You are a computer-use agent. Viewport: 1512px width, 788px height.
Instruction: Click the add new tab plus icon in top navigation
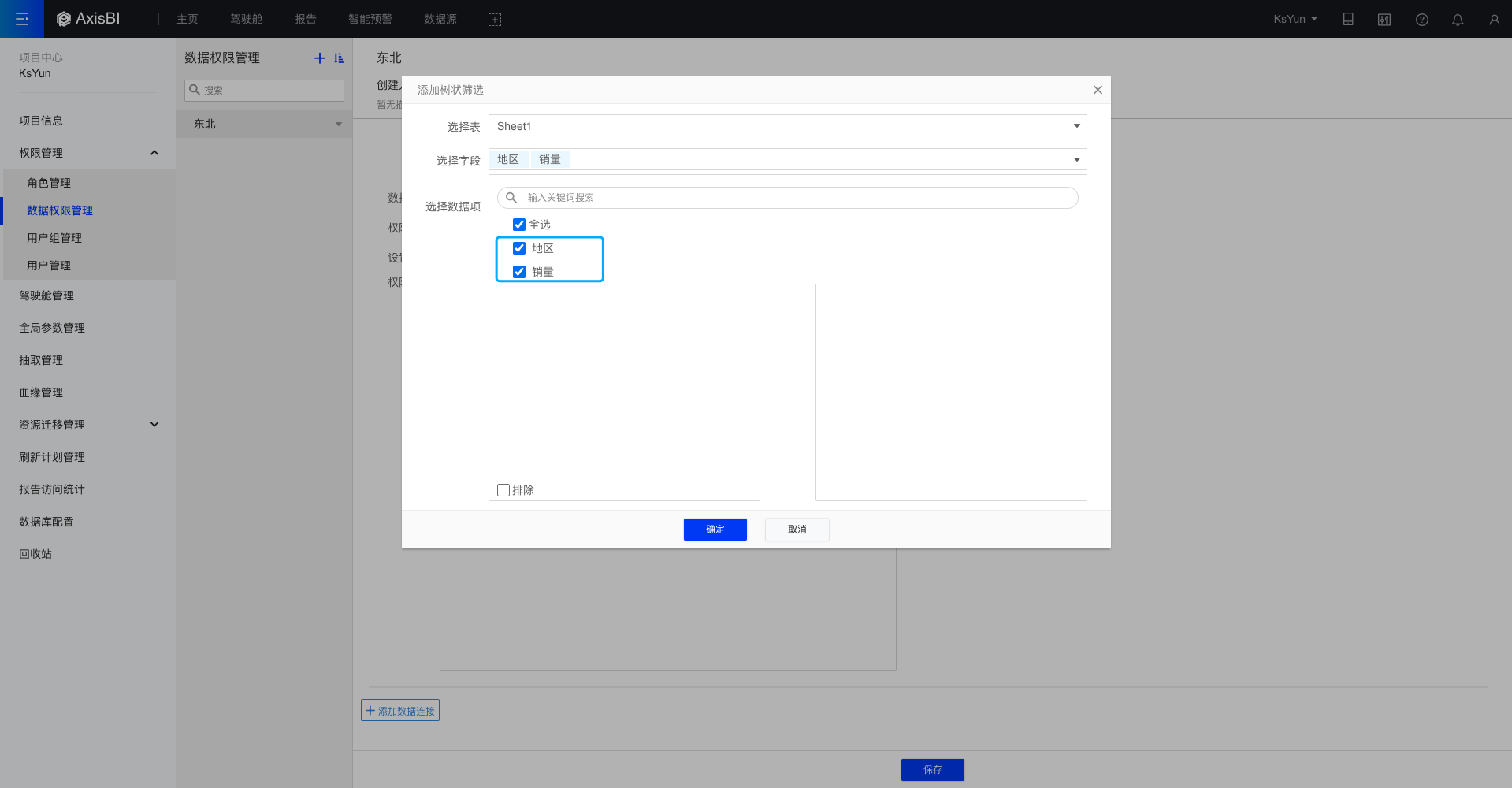click(x=495, y=20)
